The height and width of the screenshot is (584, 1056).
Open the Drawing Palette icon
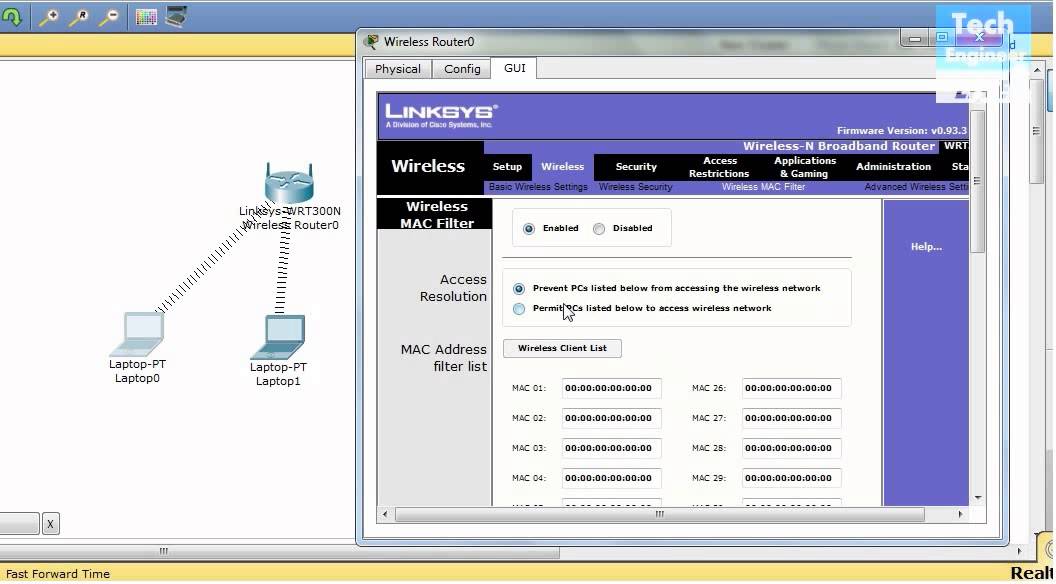coord(146,17)
